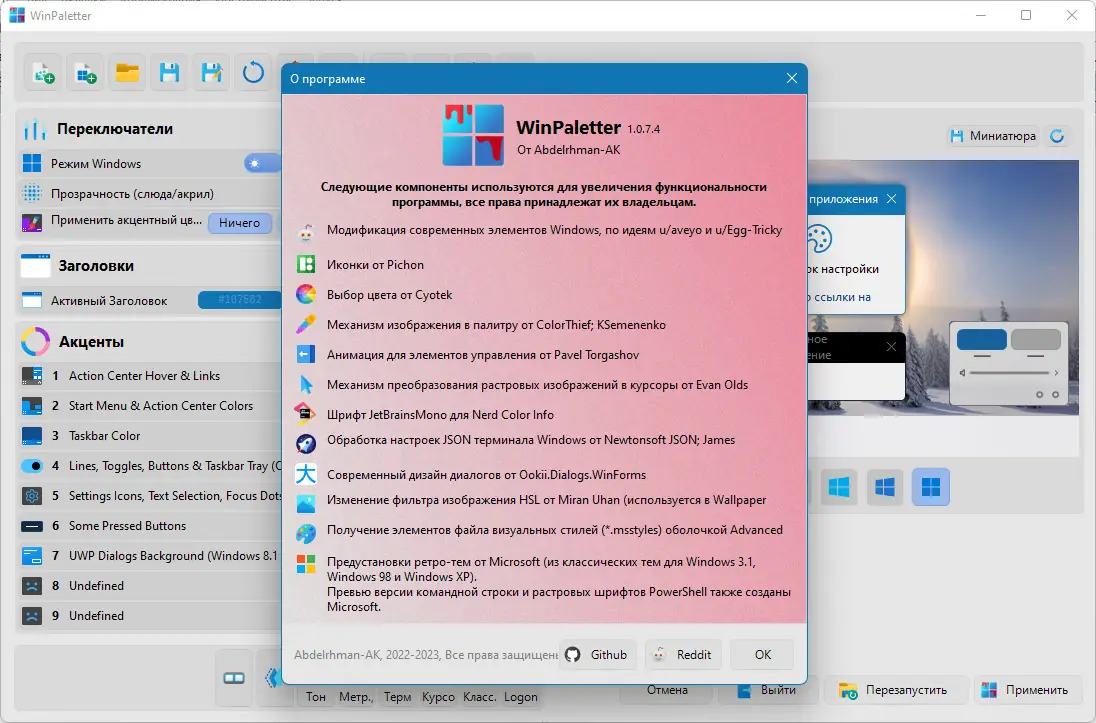Click Отмена in the main window
1096x723 pixels.
click(666, 690)
